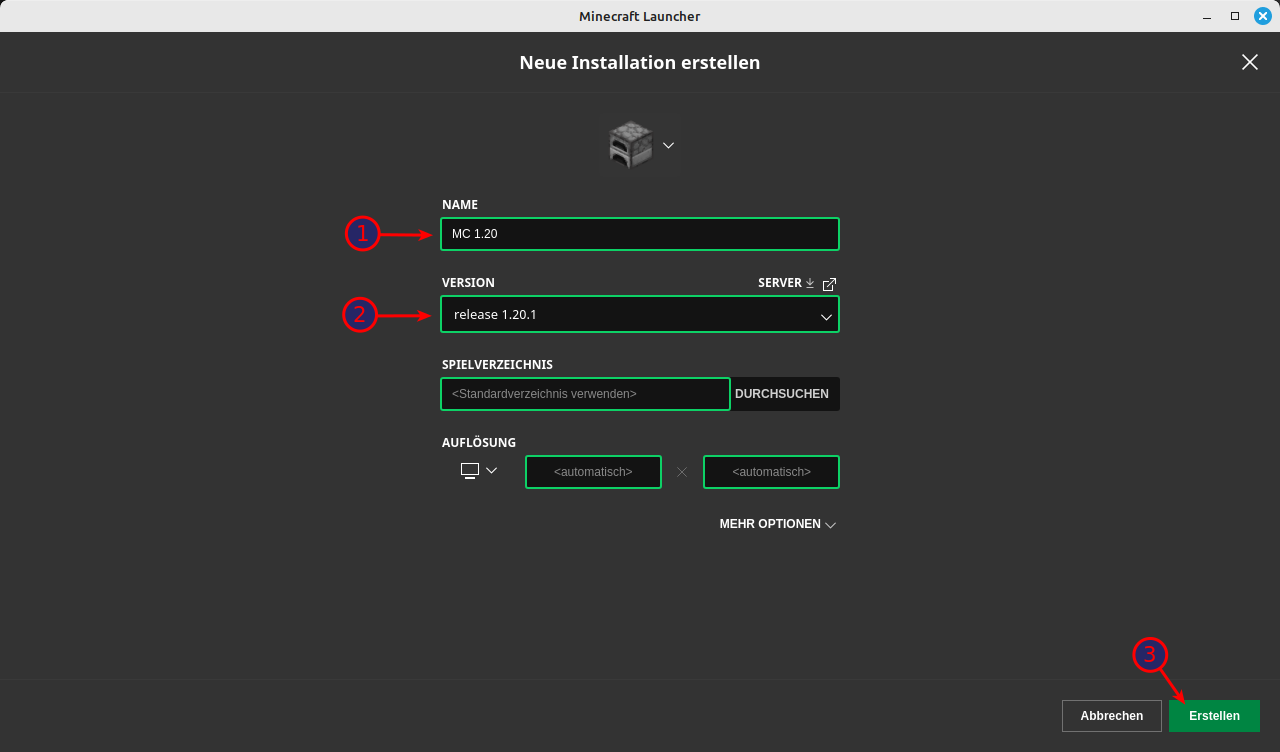Focus the Spielverzeichnis directory field

pyautogui.click(x=585, y=394)
